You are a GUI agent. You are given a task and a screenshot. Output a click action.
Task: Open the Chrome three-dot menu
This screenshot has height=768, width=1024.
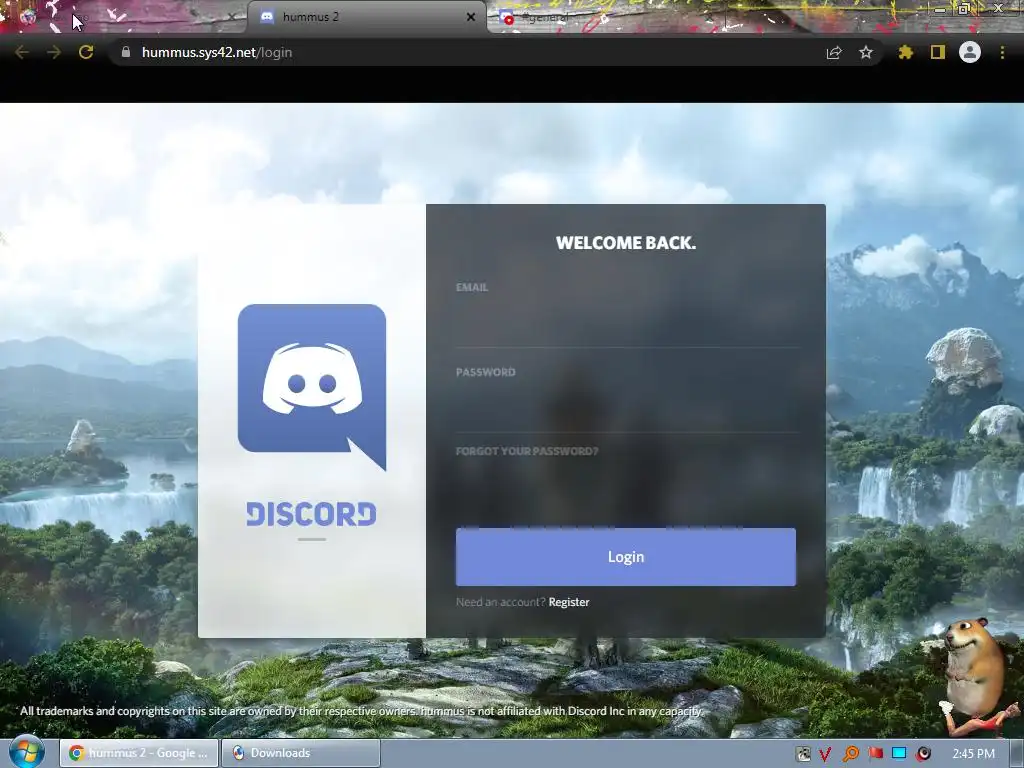pos(1002,52)
